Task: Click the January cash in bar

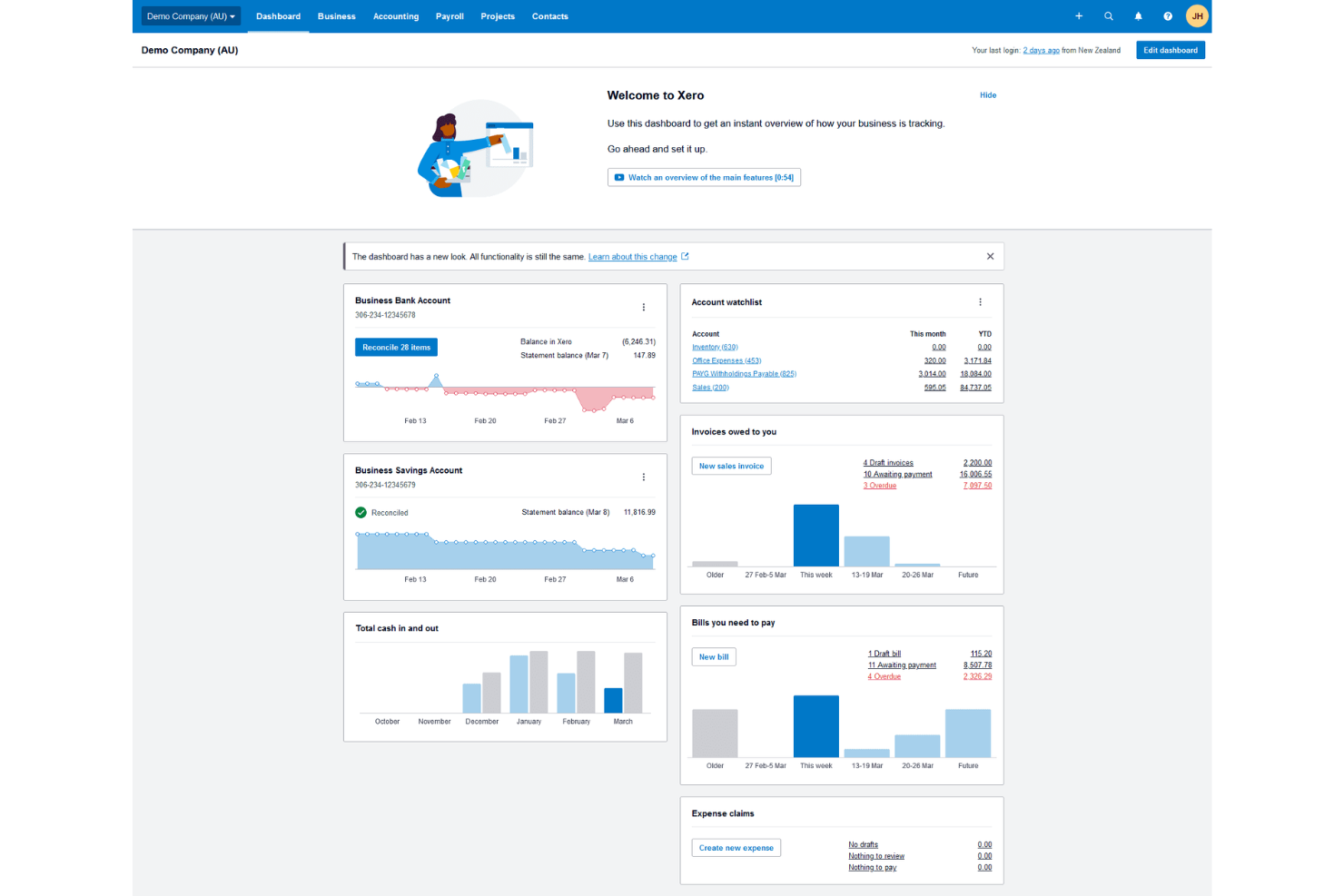Action: [x=519, y=684]
